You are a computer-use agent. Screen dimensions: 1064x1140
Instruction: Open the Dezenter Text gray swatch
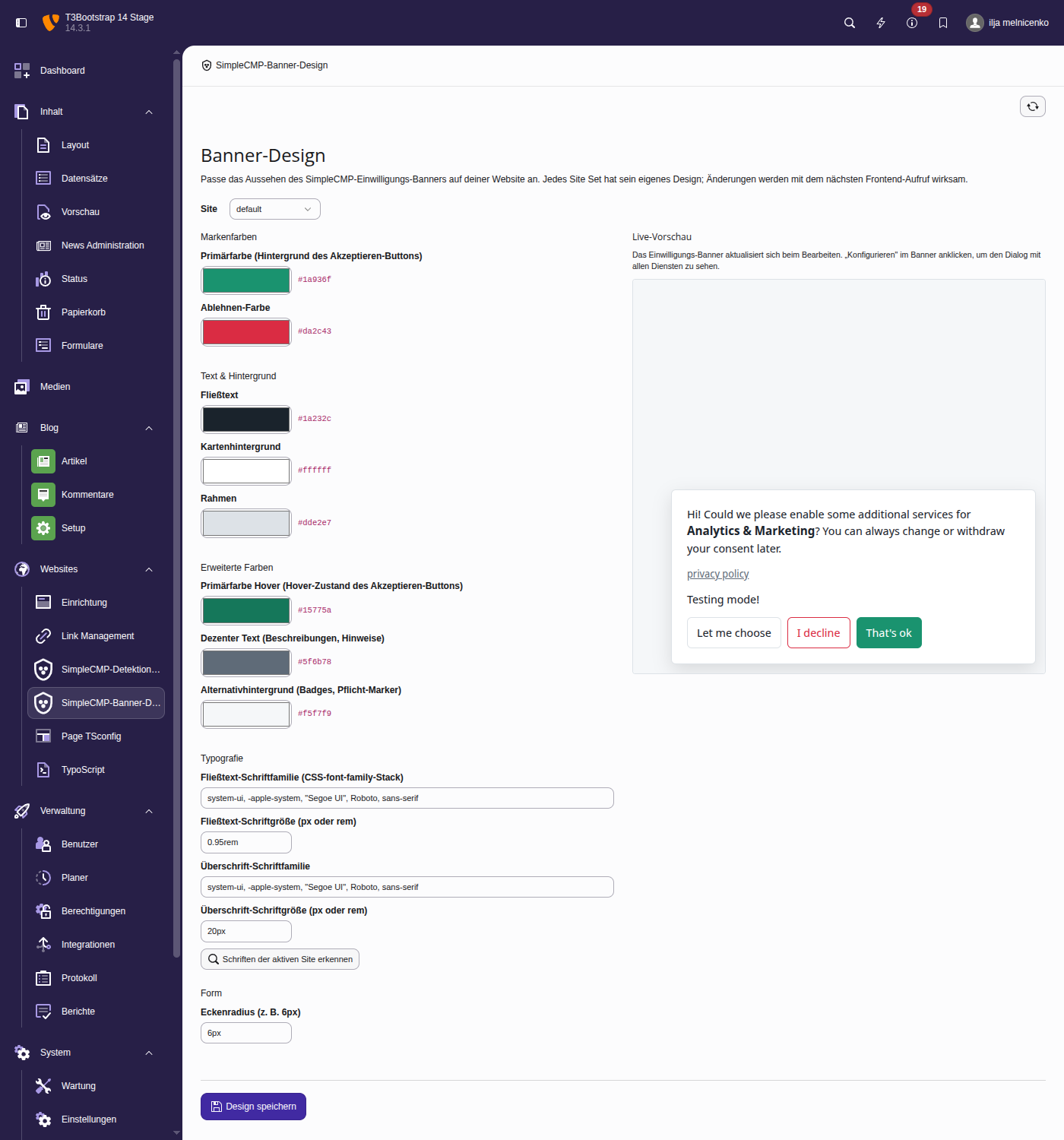click(x=246, y=662)
